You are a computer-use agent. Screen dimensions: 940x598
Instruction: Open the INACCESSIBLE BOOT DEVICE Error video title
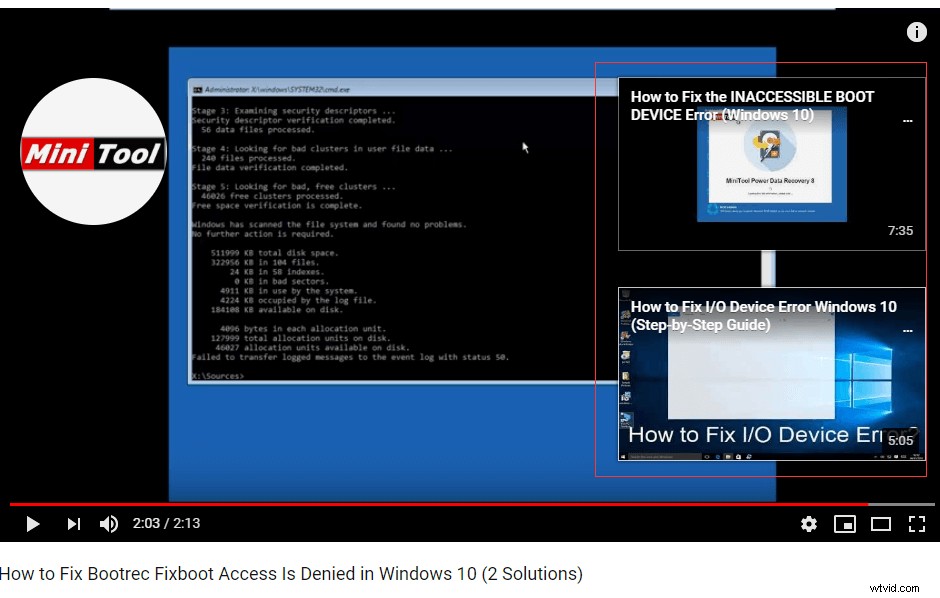tap(752, 106)
